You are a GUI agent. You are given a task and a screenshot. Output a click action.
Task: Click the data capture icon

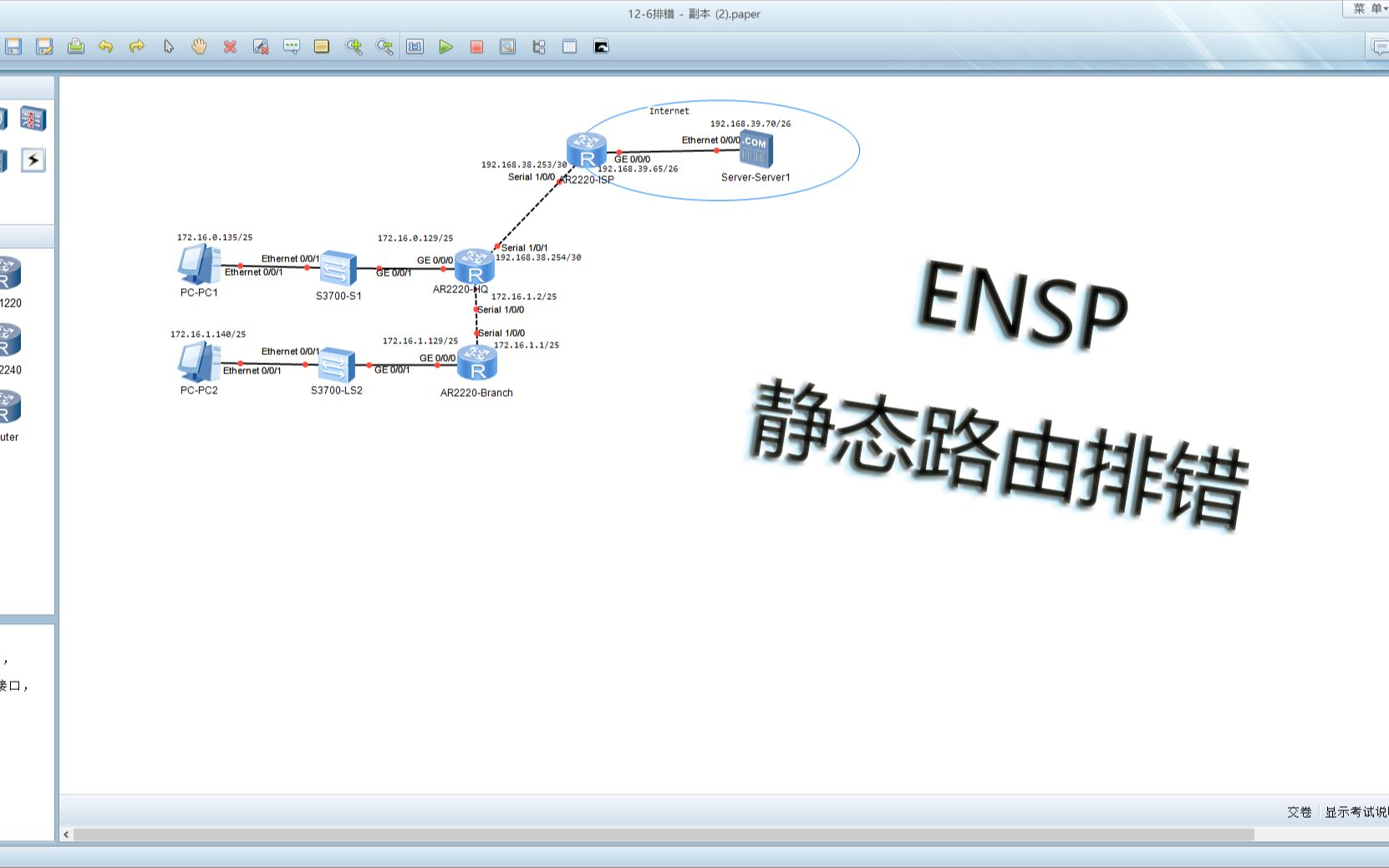point(508,47)
